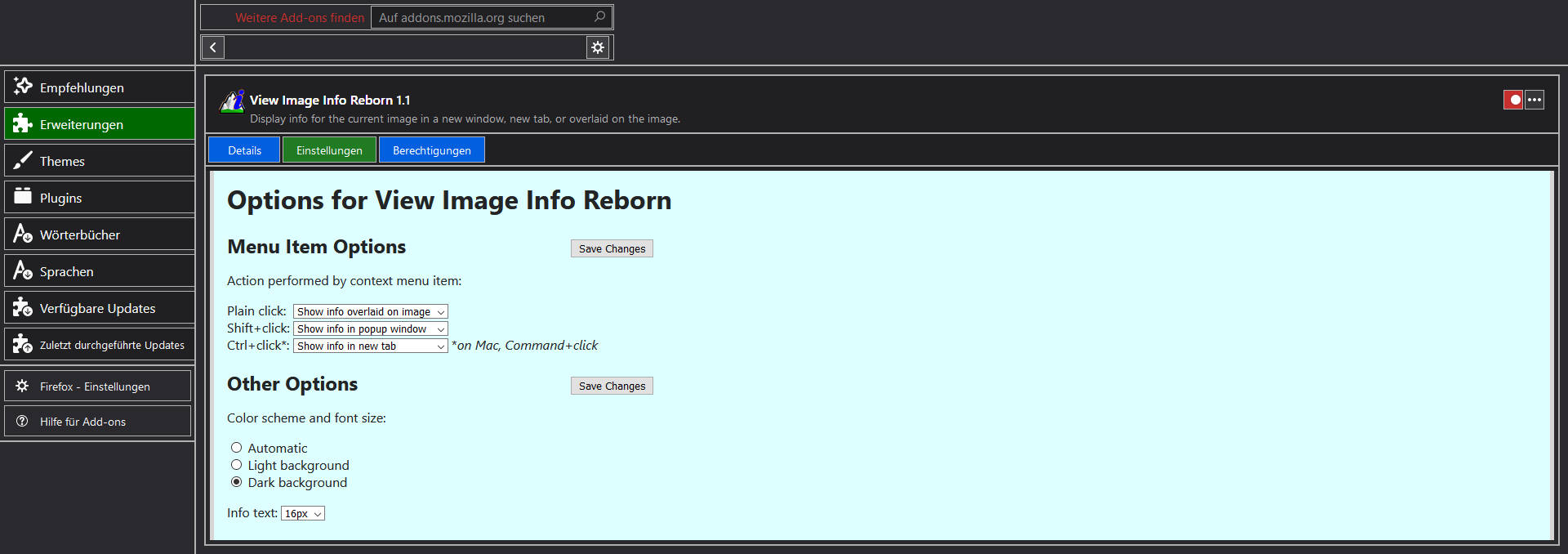Click the Options for View Image Info Reborn heading

(x=449, y=200)
